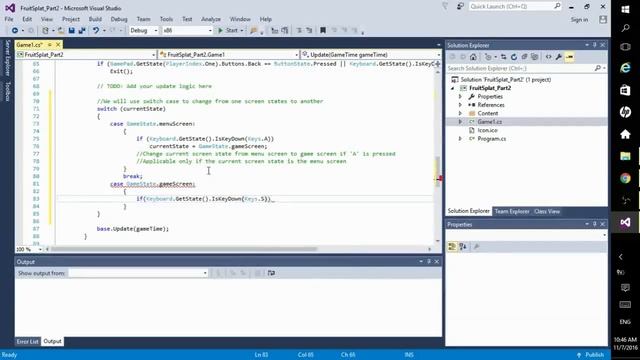Screen dimensions: 640x360
Task: Open the Build menu
Action: (95, 19)
